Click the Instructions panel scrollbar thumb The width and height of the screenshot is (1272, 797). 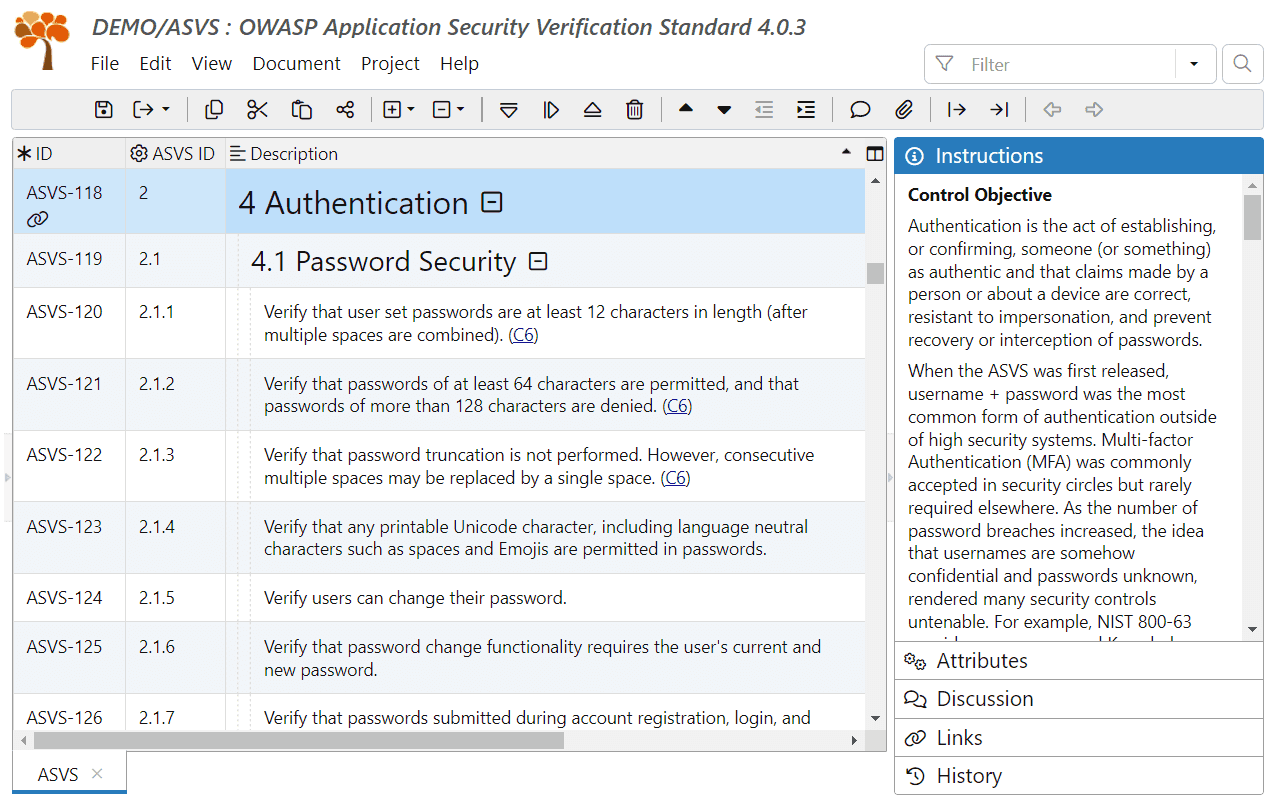pos(1253,218)
